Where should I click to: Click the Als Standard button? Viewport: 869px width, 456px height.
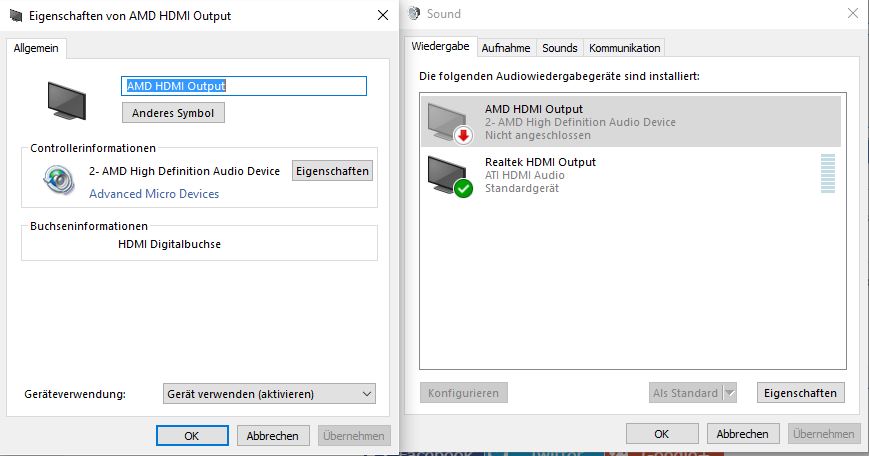[686, 393]
